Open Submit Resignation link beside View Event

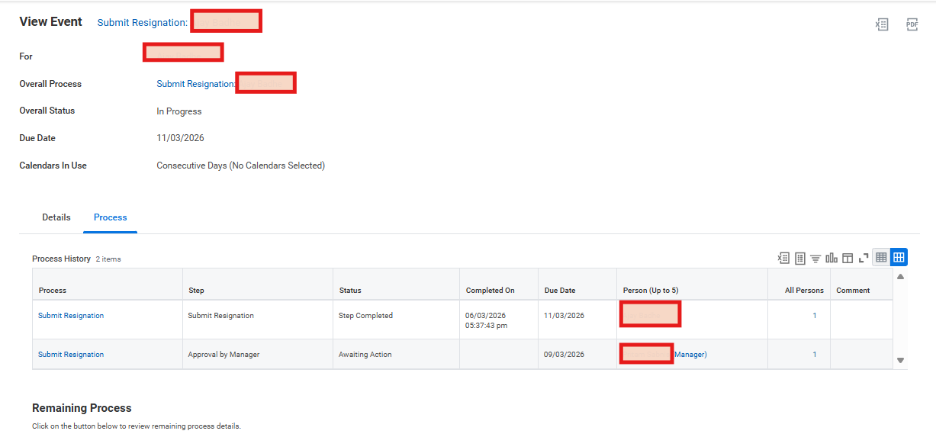click(142, 22)
